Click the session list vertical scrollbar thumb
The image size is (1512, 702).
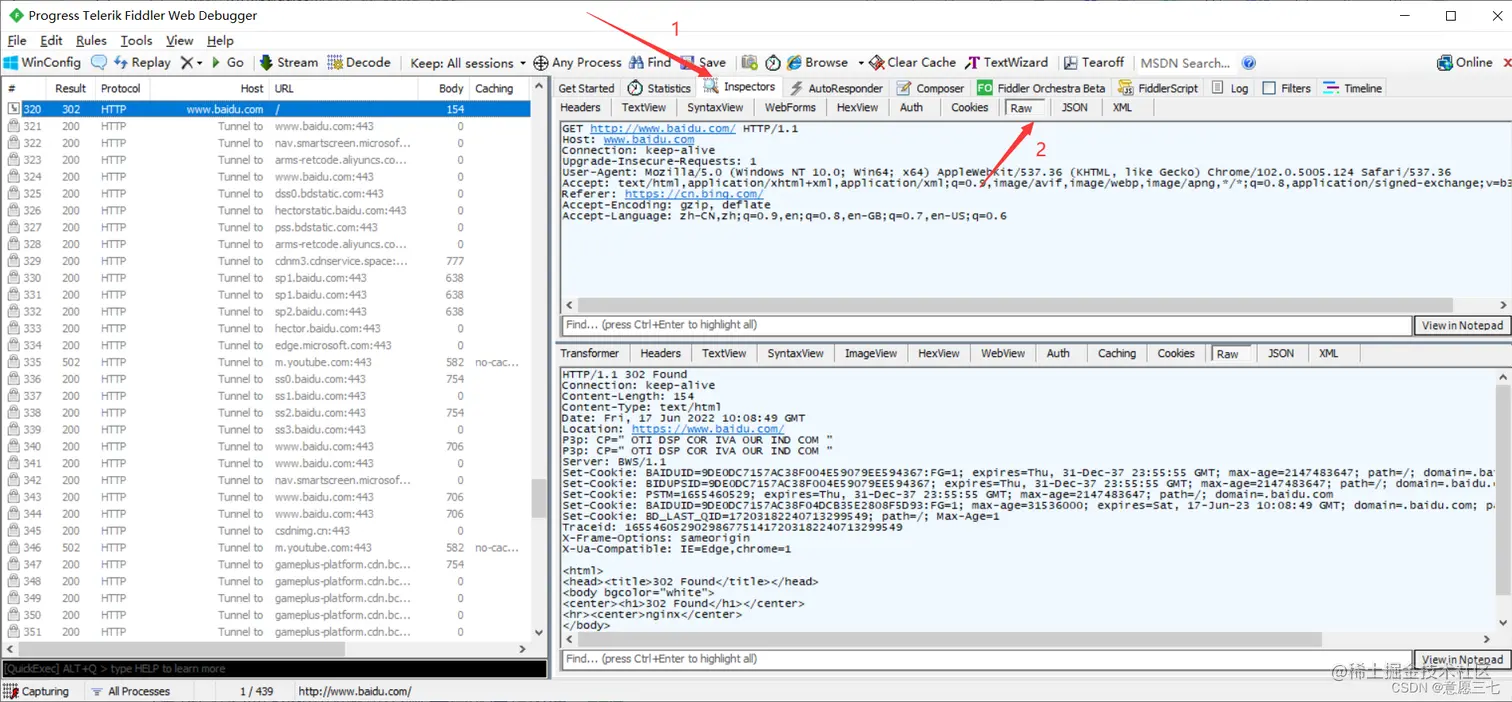click(x=539, y=497)
